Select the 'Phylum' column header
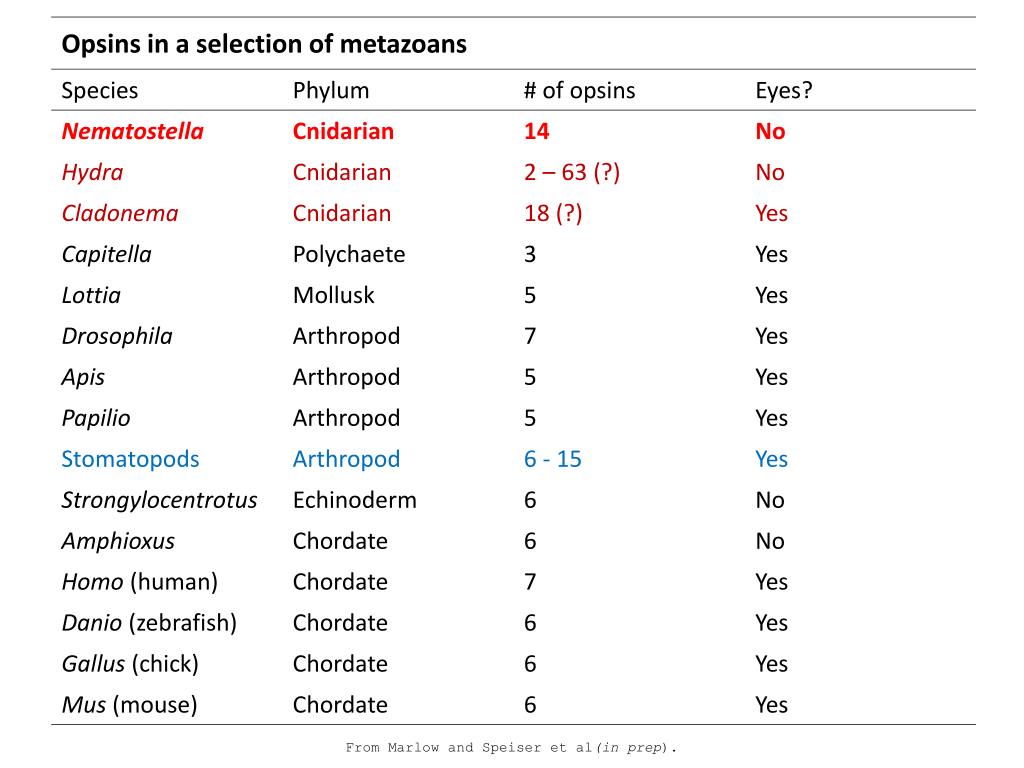The image size is (1024, 768). tap(331, 90)
